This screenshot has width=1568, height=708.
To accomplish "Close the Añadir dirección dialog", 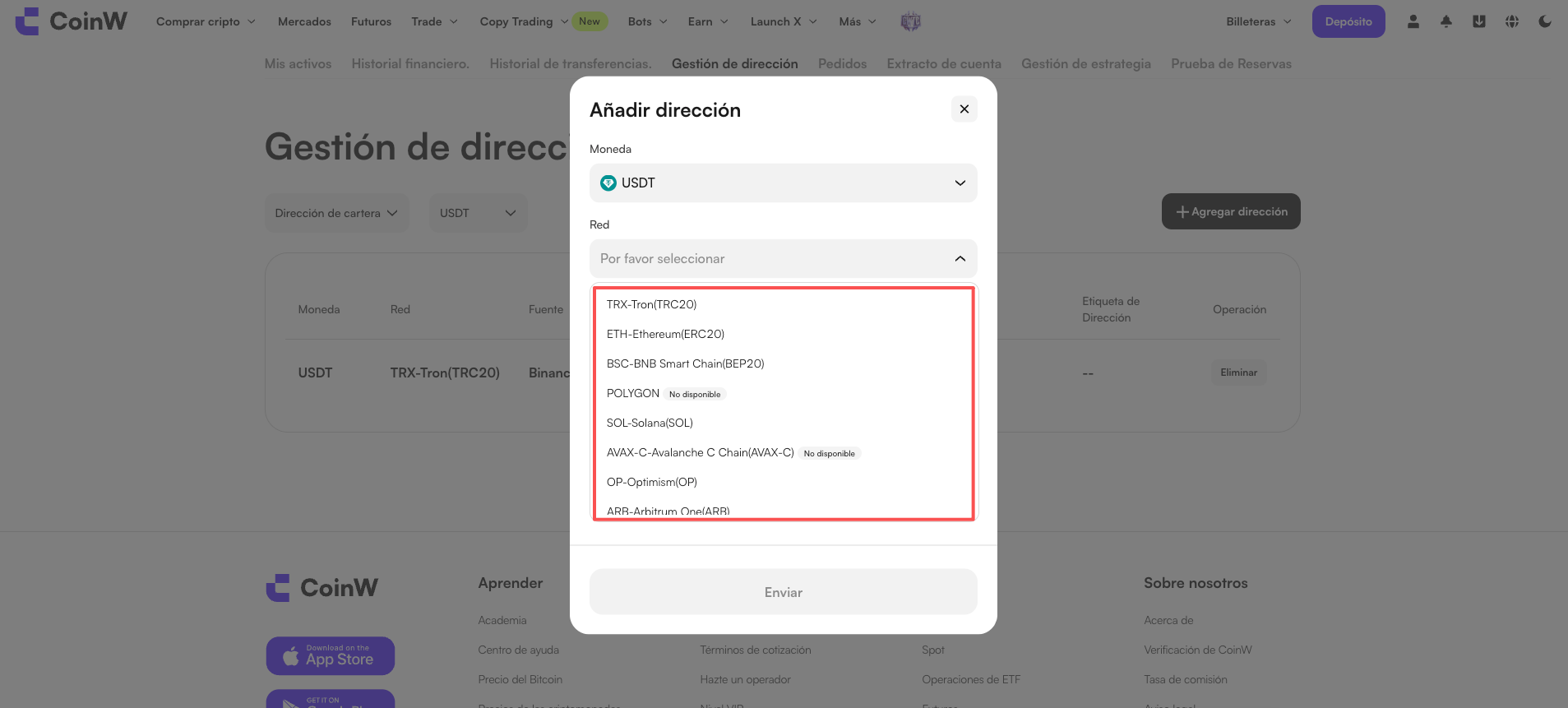I will pyautogui.click(x=964, y=109).
